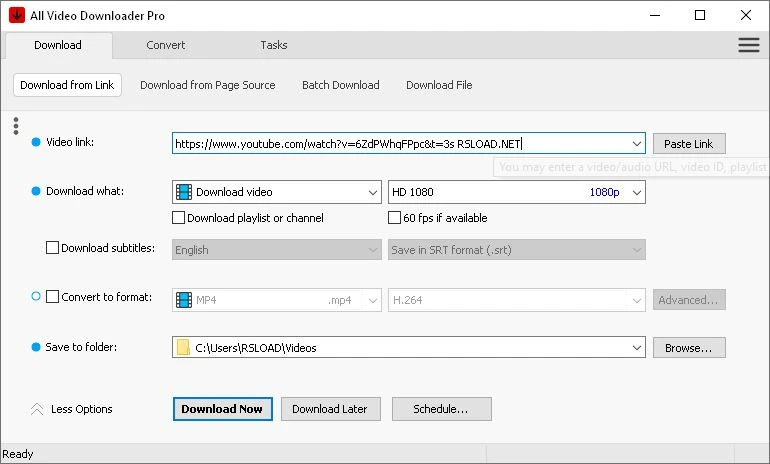Enable the Download subtitles checkbox
The width and height of the screenshot is (770, 464).
53,248
